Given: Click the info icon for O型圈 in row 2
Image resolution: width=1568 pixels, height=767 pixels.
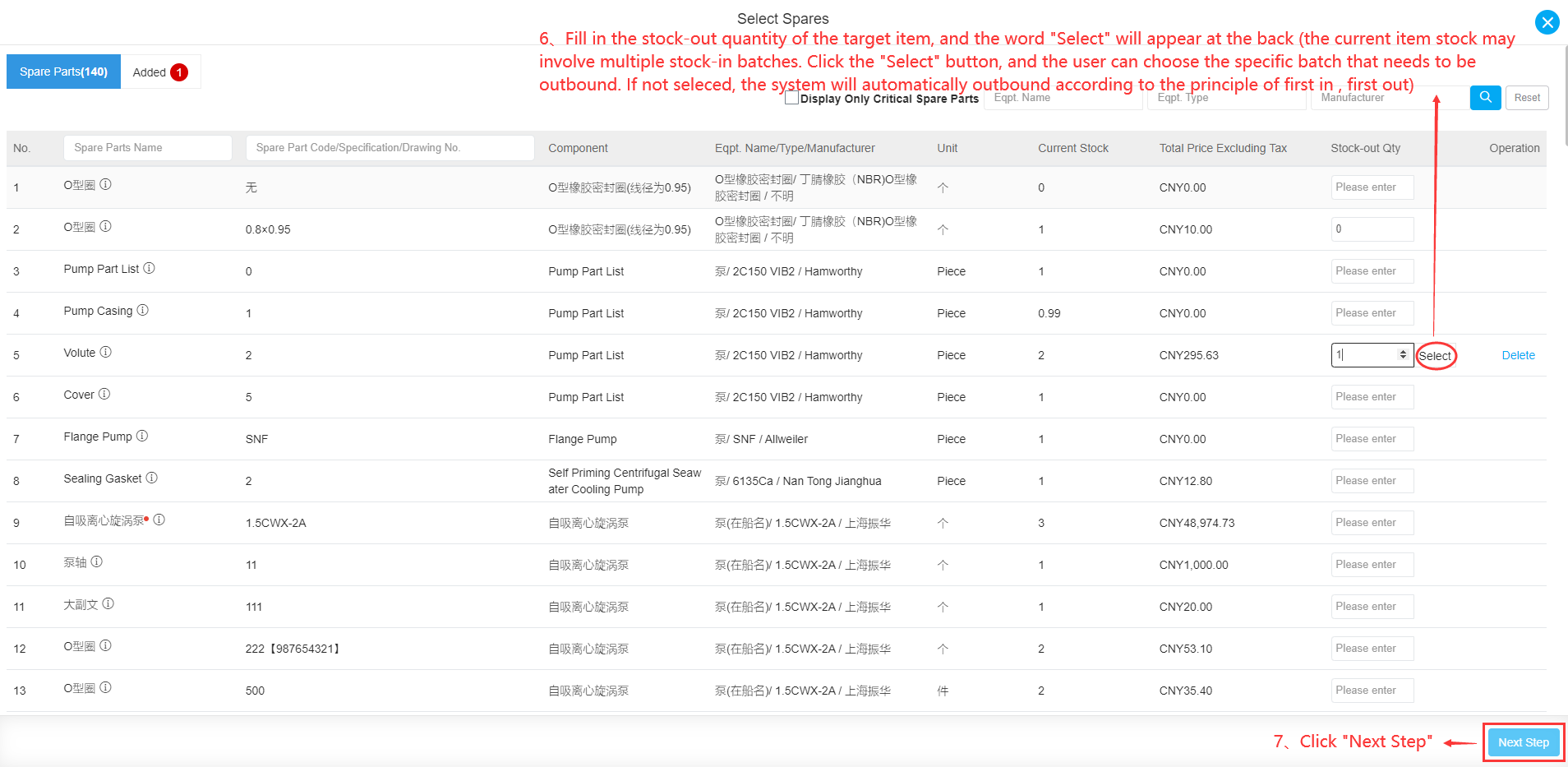Looking at the screenshot, I should point(105,226).
